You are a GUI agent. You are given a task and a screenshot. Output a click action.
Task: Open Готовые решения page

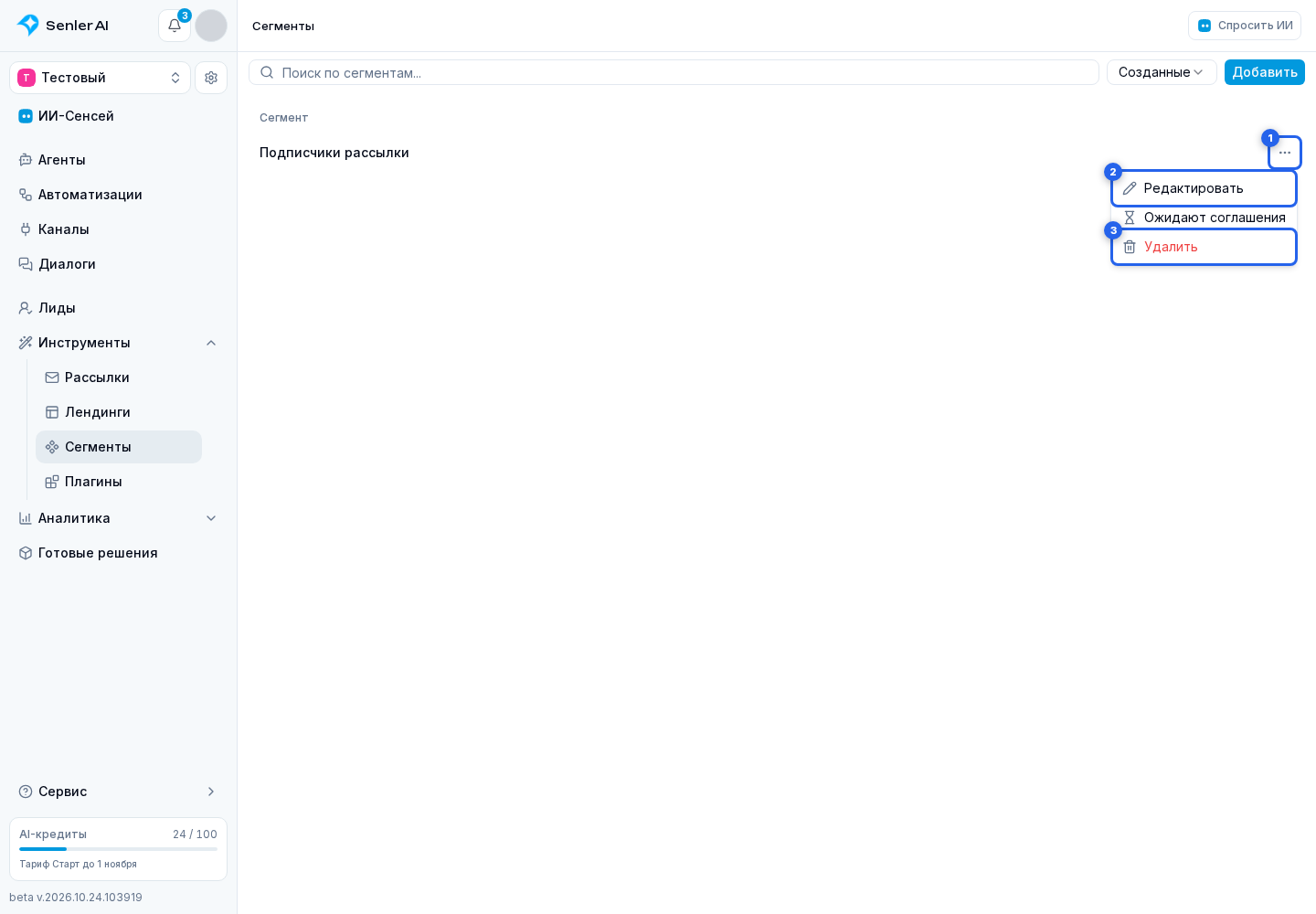point(118,553)
